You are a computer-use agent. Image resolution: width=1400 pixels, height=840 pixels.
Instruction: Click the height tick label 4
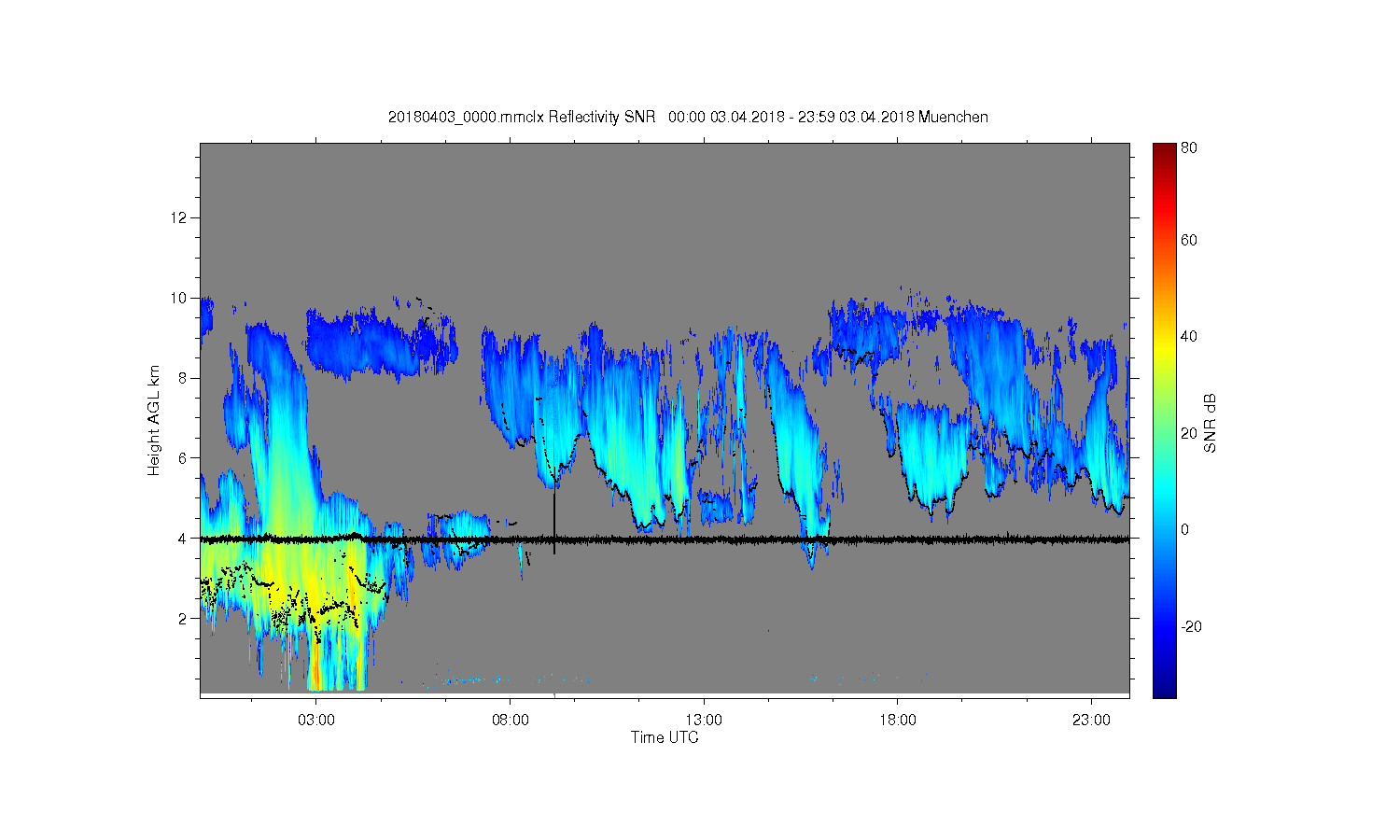coord(183,539)
